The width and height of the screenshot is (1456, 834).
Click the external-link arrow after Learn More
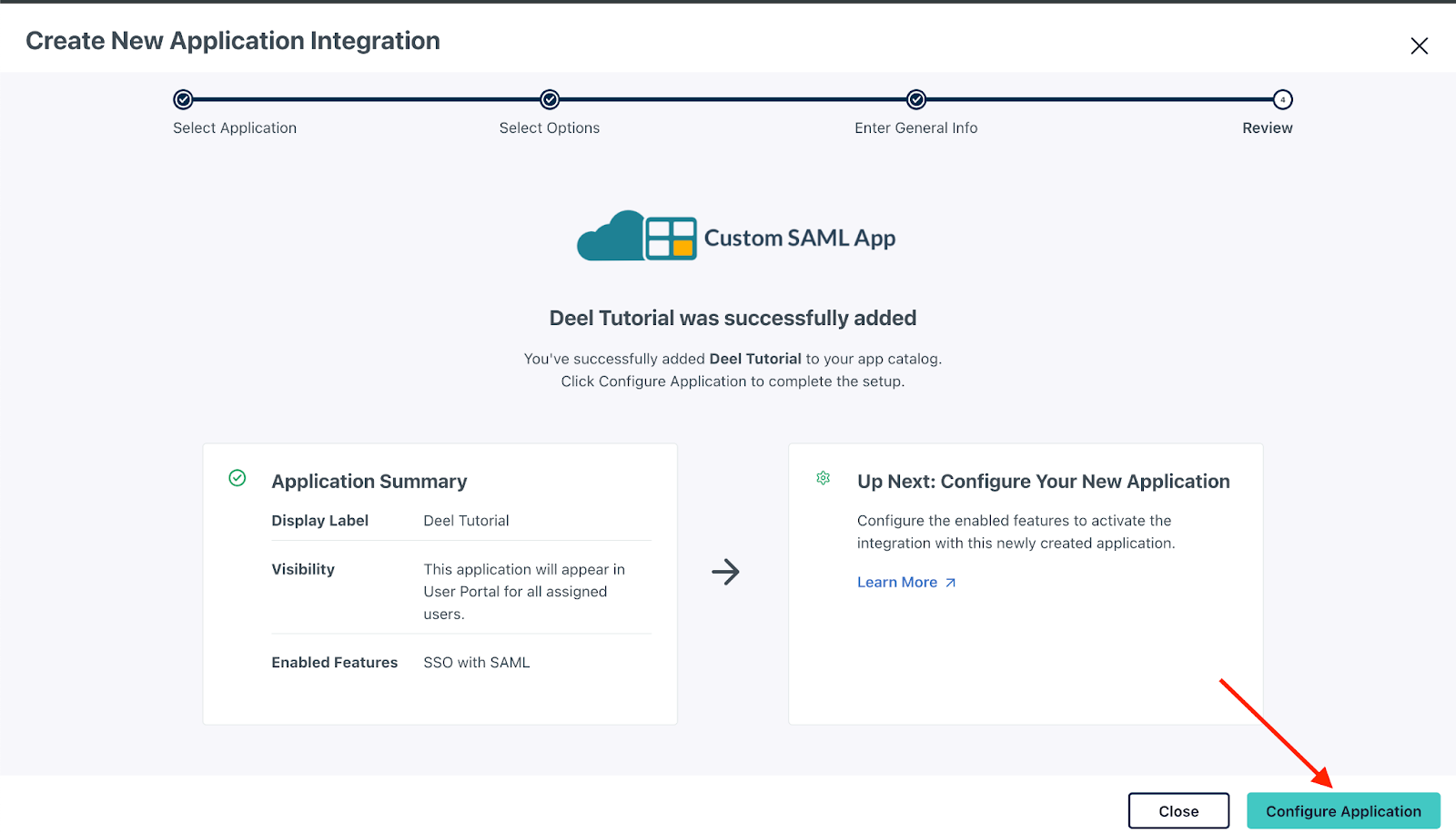click(950, 583)
